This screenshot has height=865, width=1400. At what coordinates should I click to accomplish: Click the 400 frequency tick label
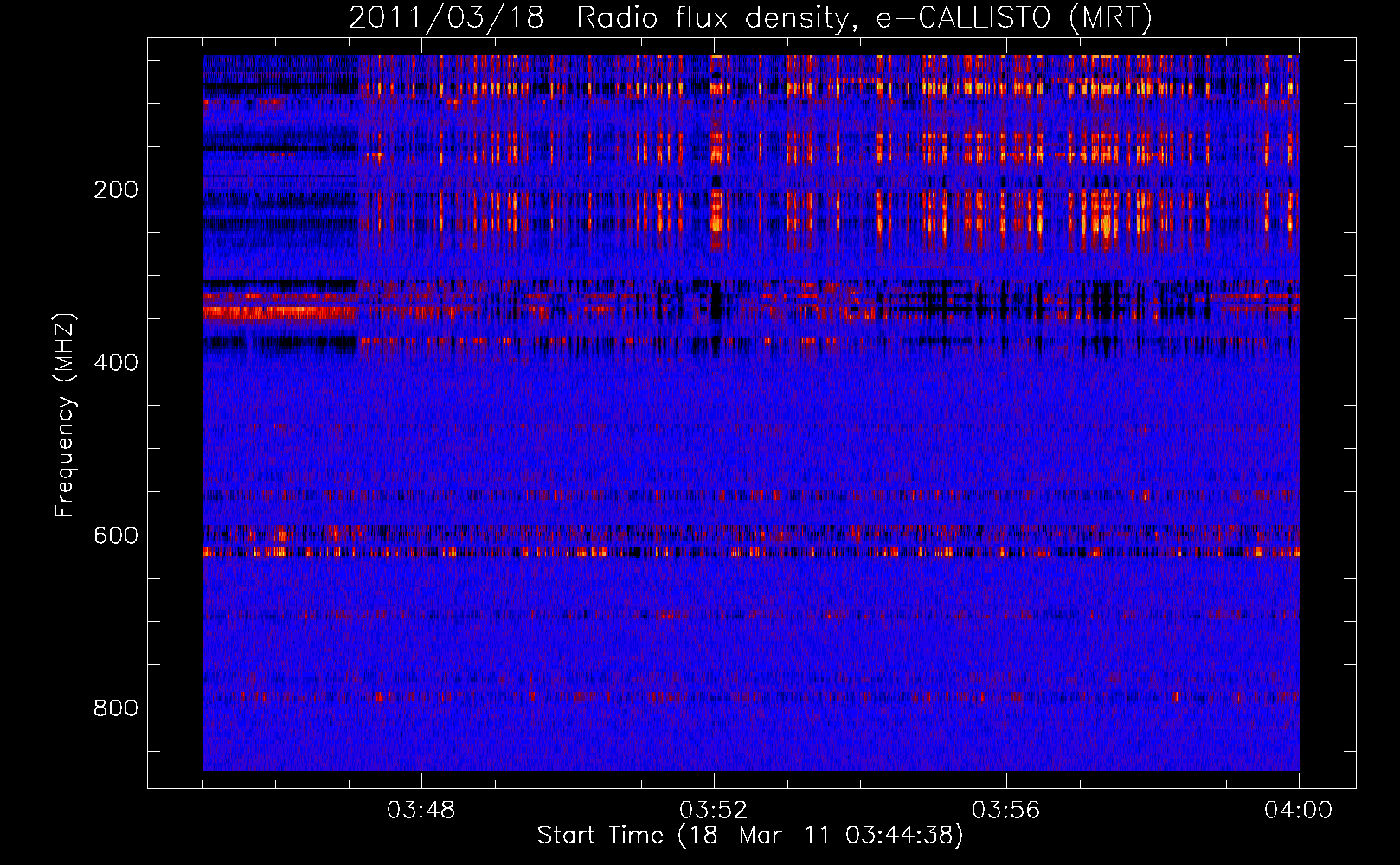click(116, 362)
